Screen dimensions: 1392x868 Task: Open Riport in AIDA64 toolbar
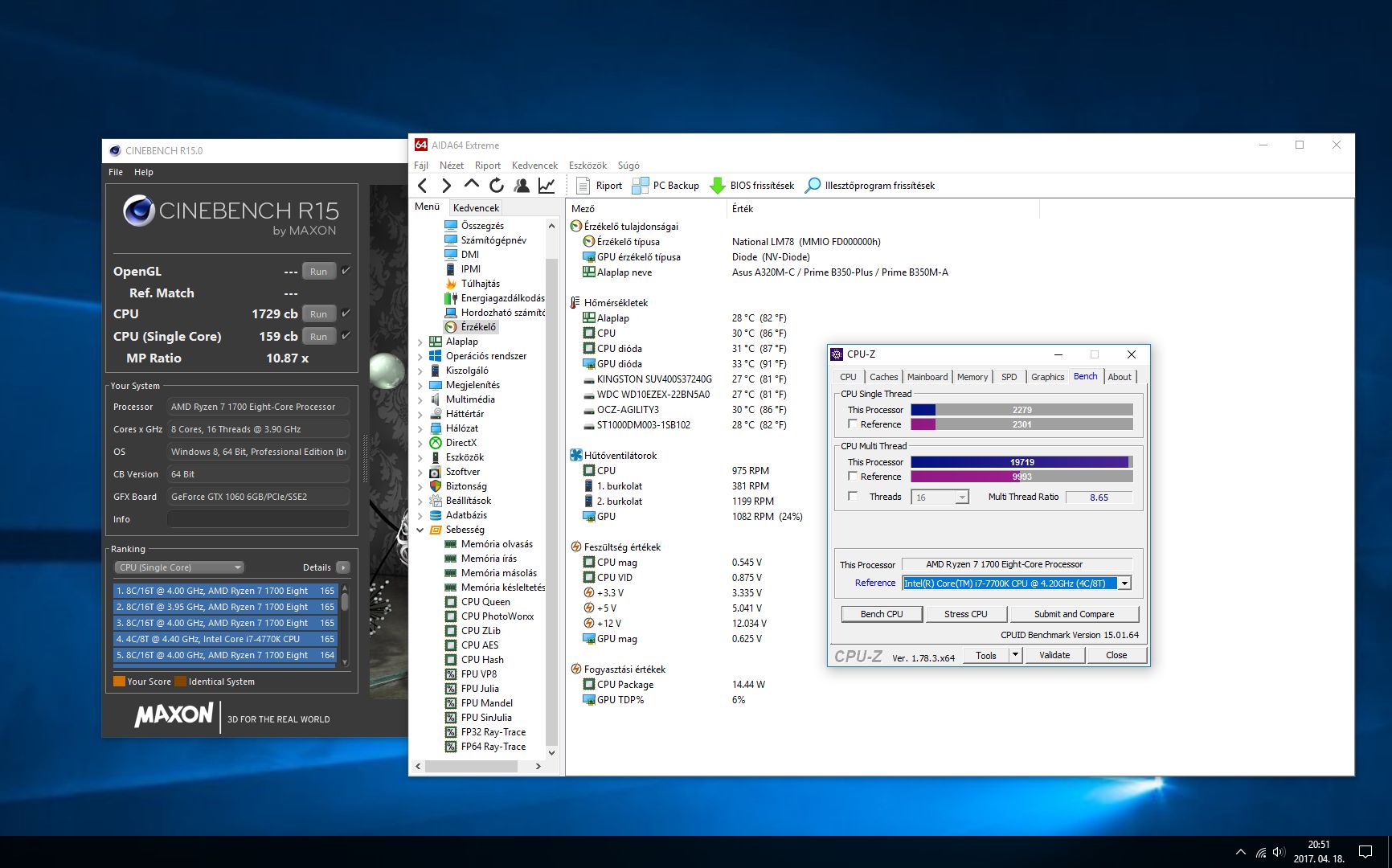click(x=600, y=186)
